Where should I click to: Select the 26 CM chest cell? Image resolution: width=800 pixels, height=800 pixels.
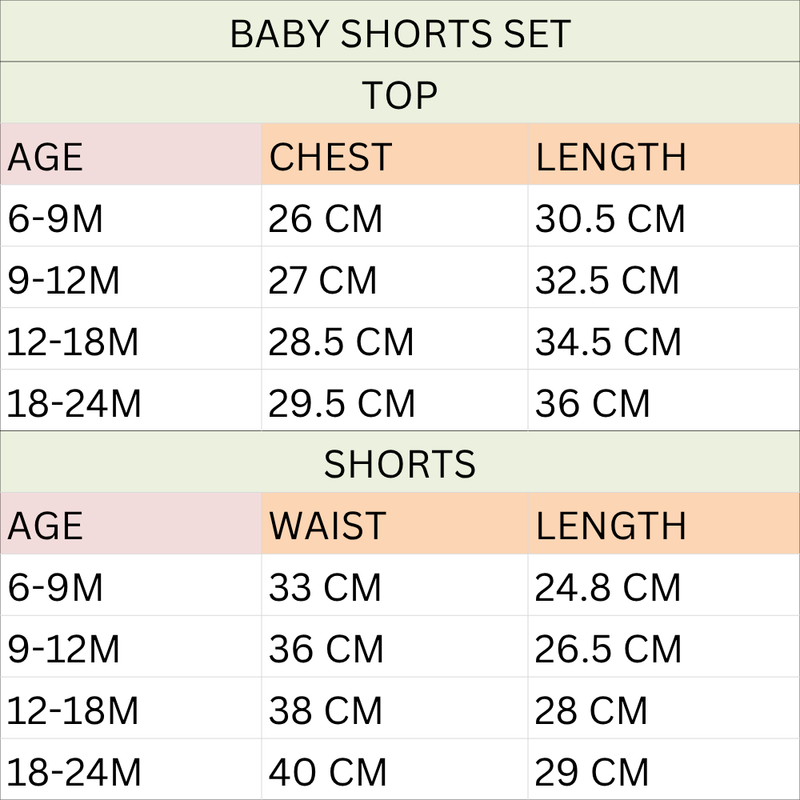click(395, 216)
